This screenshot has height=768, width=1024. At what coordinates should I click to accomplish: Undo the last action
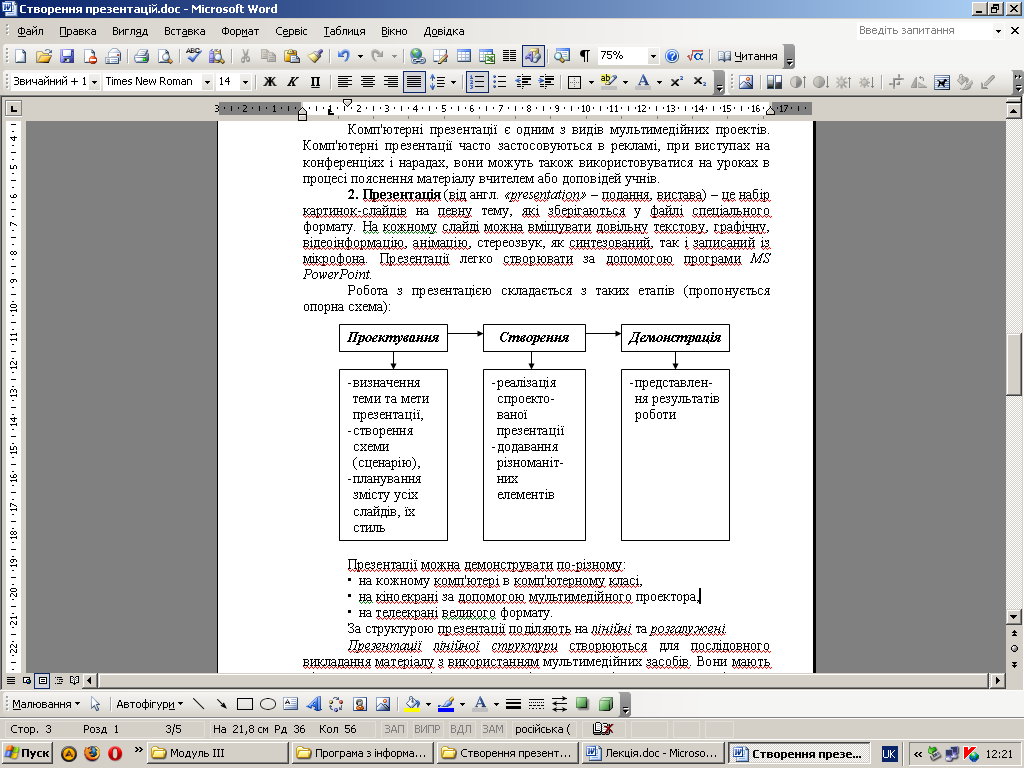(344, 56)
